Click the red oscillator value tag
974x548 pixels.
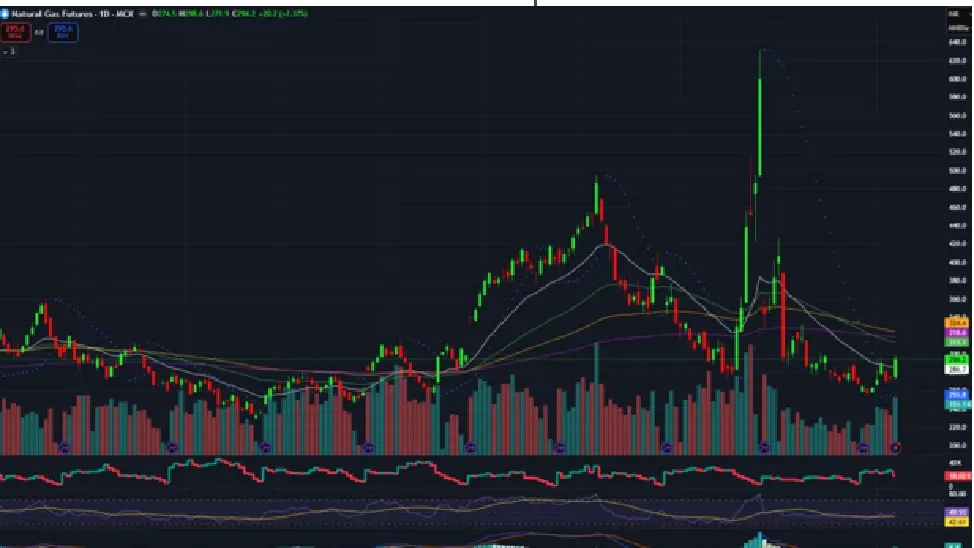click(x=958, y=477)
